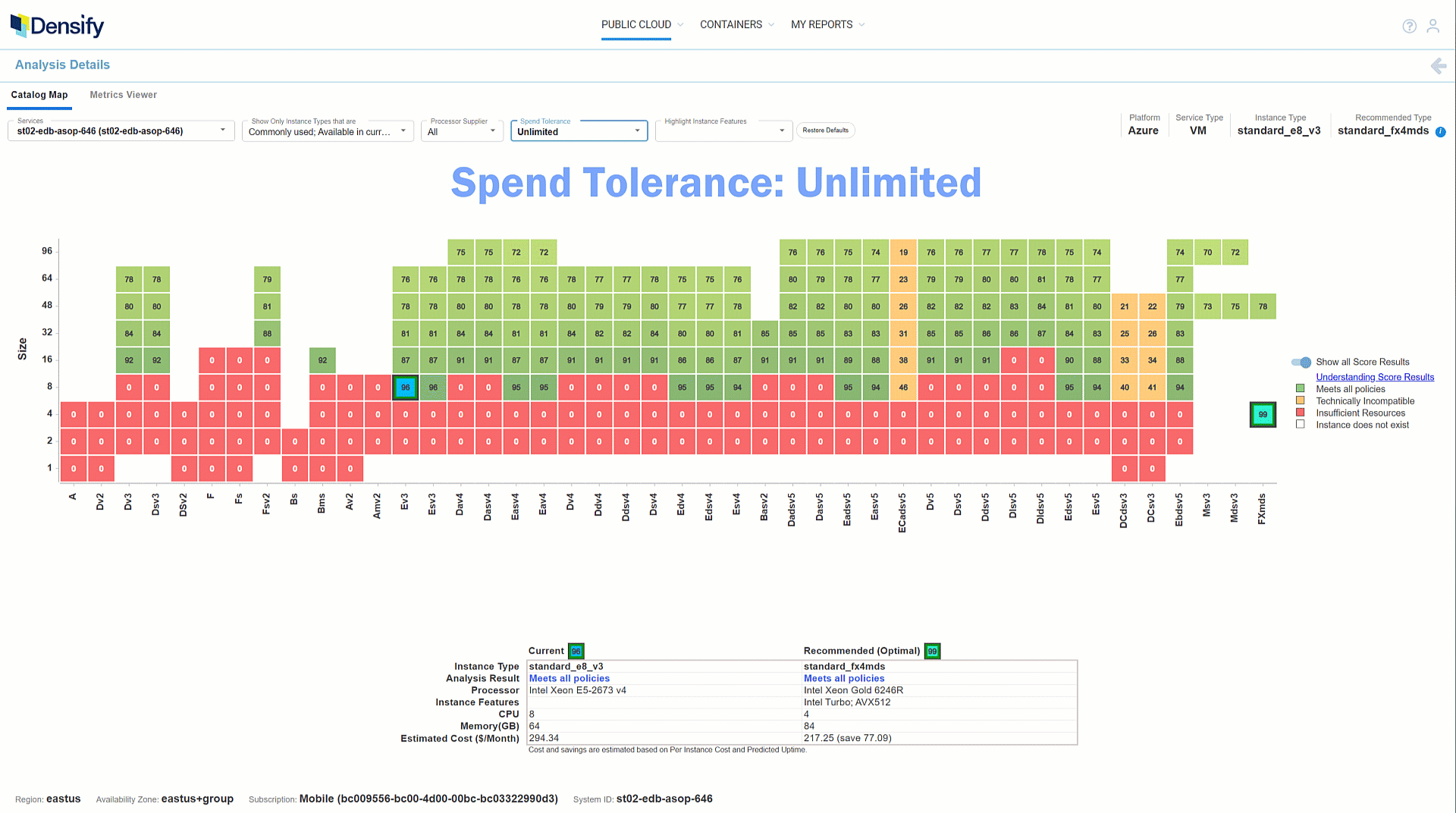Switch to the Metrics Viewer tab

[123, 95]
